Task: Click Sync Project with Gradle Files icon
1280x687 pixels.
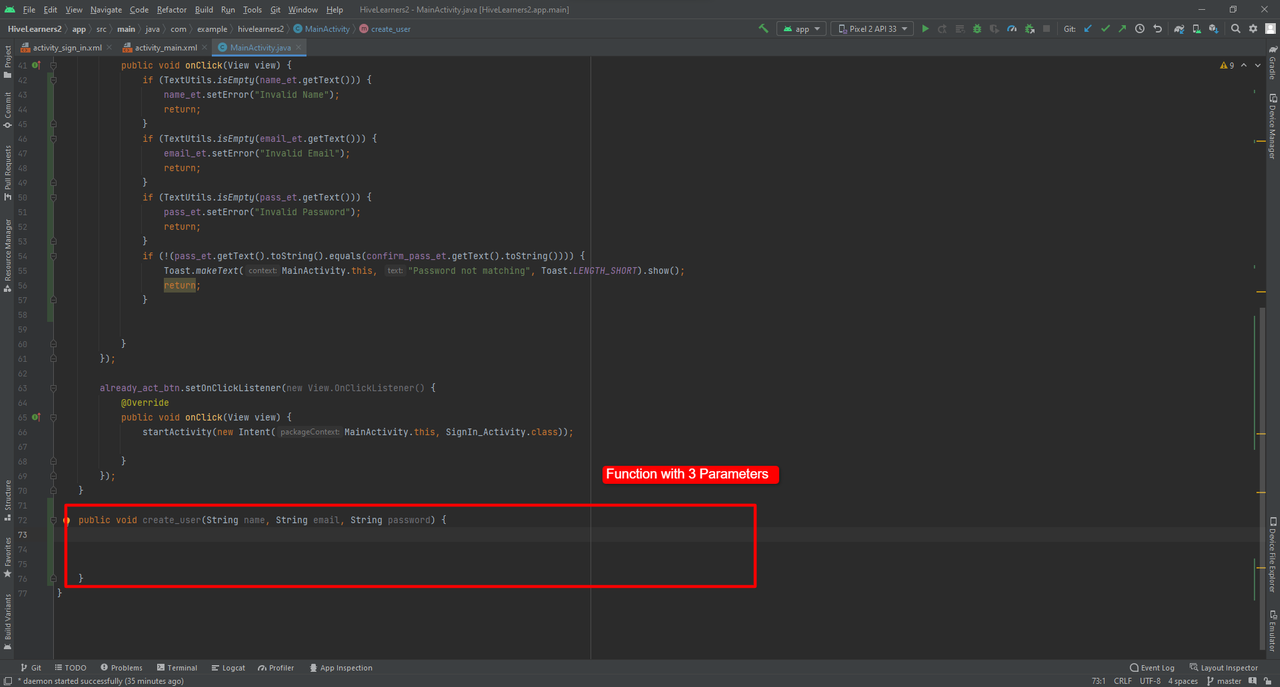Action: pos(1180,29)
